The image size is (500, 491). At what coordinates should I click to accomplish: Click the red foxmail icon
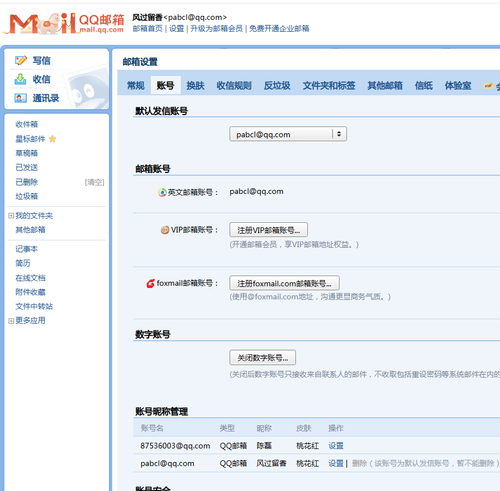(151, 283)
